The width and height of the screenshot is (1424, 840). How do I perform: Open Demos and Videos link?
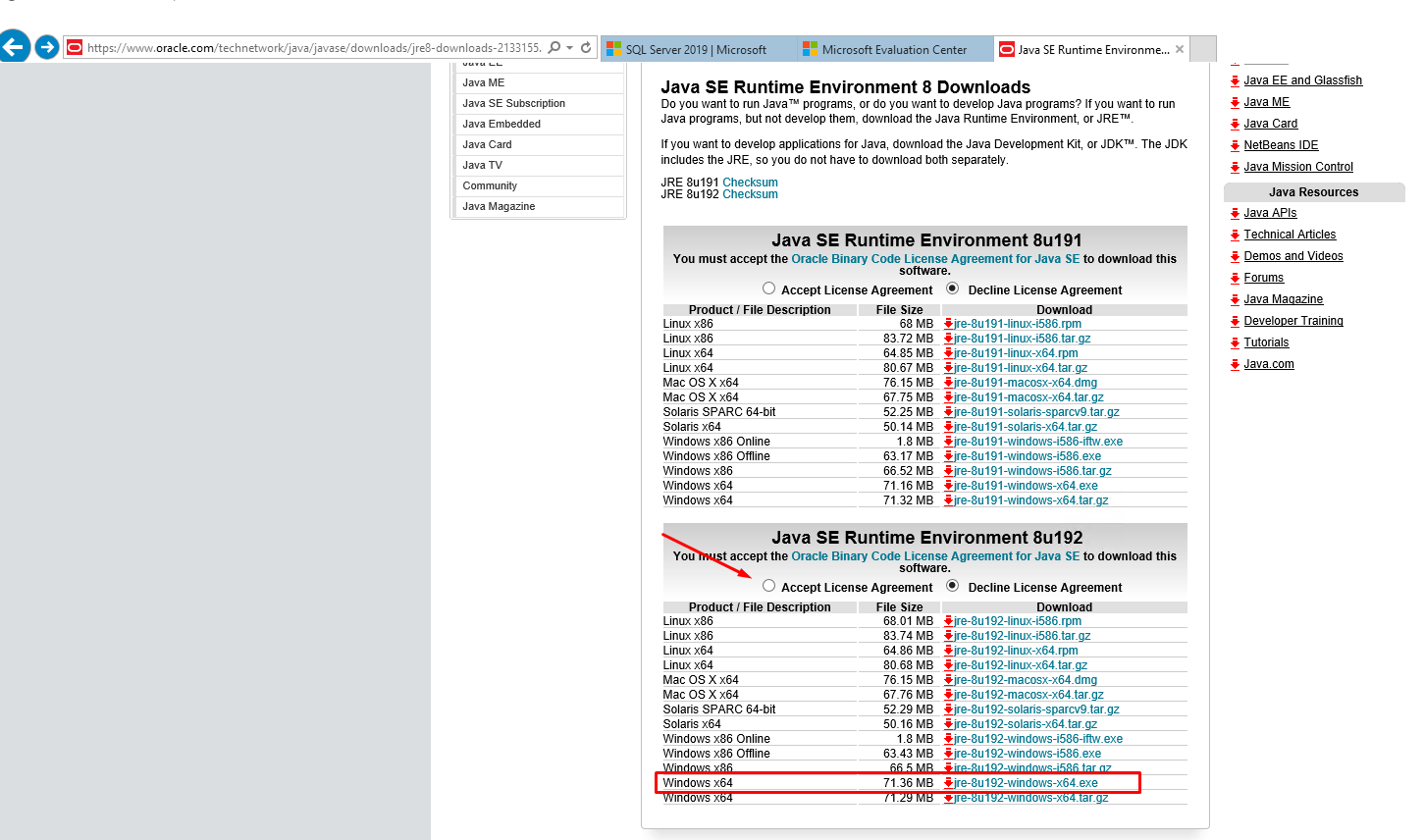(1293, 256)
